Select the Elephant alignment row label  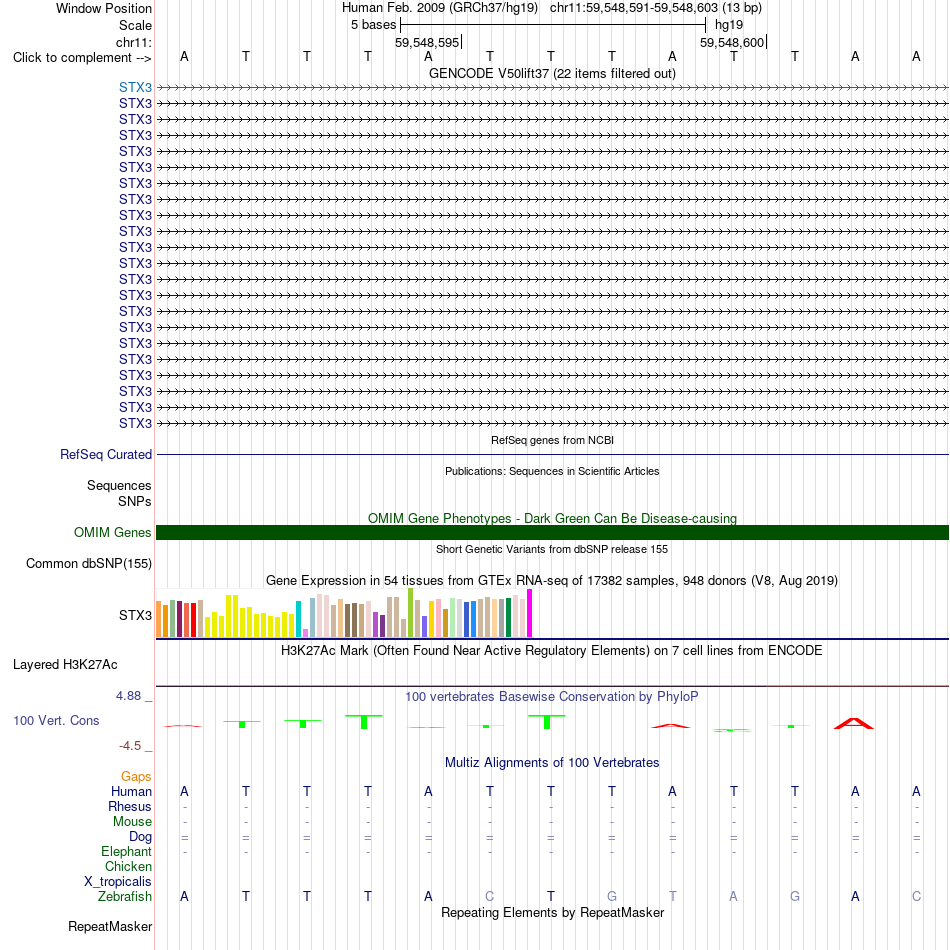click(x=126, y=851)
